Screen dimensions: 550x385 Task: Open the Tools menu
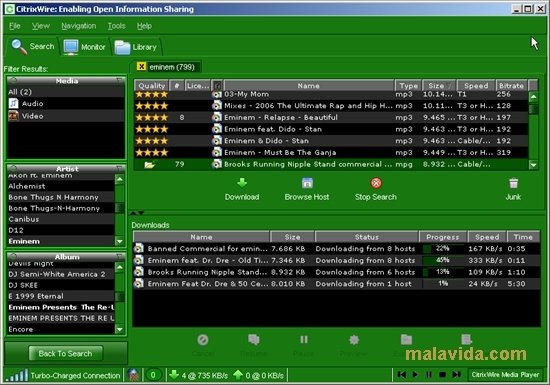coord(116,26)
